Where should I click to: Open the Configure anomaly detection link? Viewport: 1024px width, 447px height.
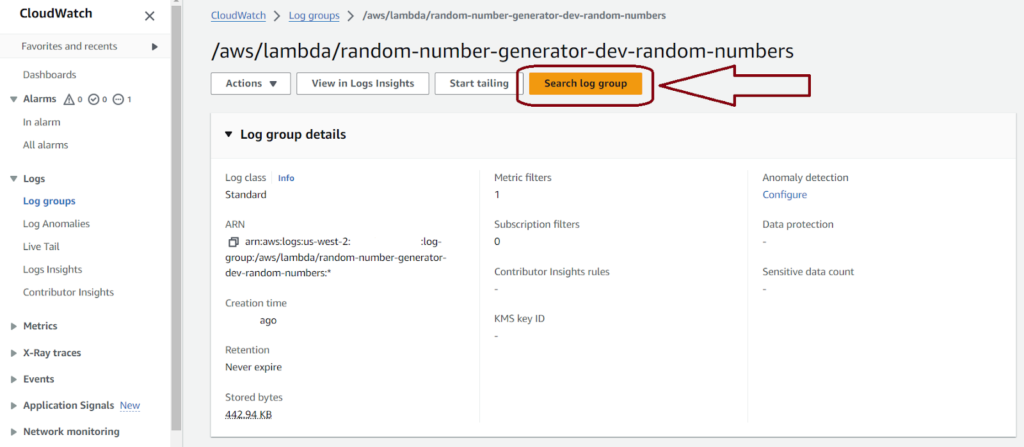click(x=784, y=195)
